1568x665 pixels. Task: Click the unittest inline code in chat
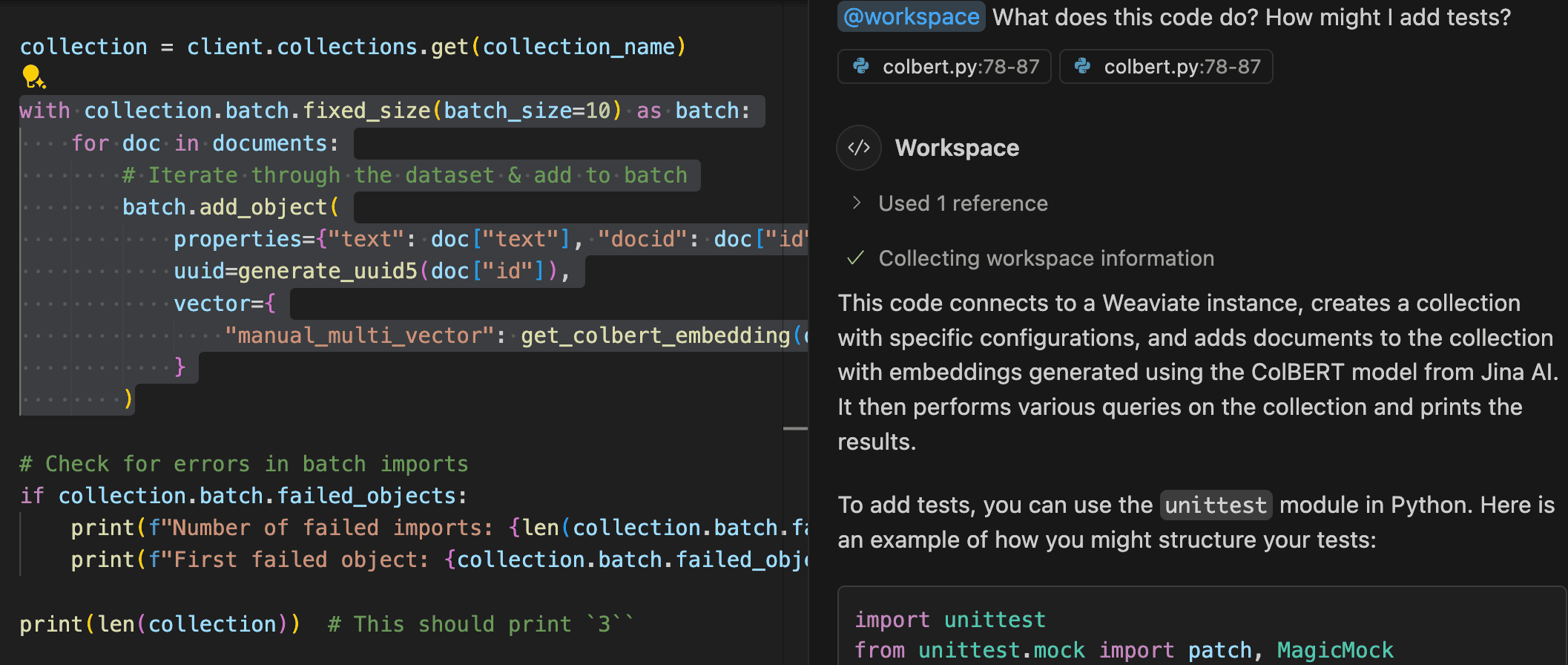click(1216, 505)
